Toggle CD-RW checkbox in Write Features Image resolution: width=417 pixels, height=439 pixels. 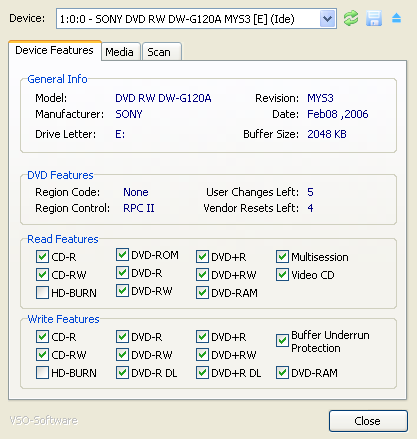point(42,355)
